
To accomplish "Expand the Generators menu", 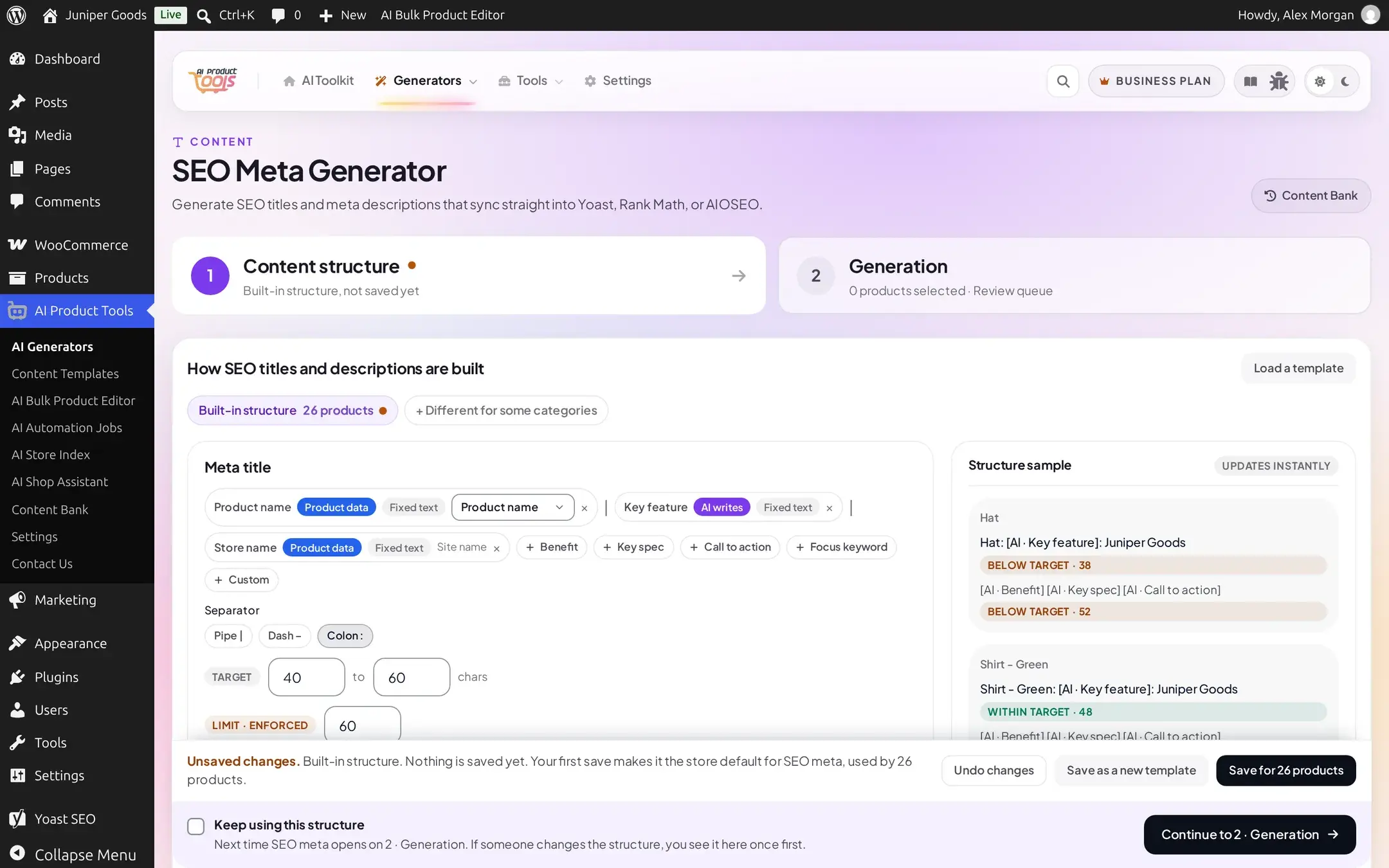I will (426, 81).
